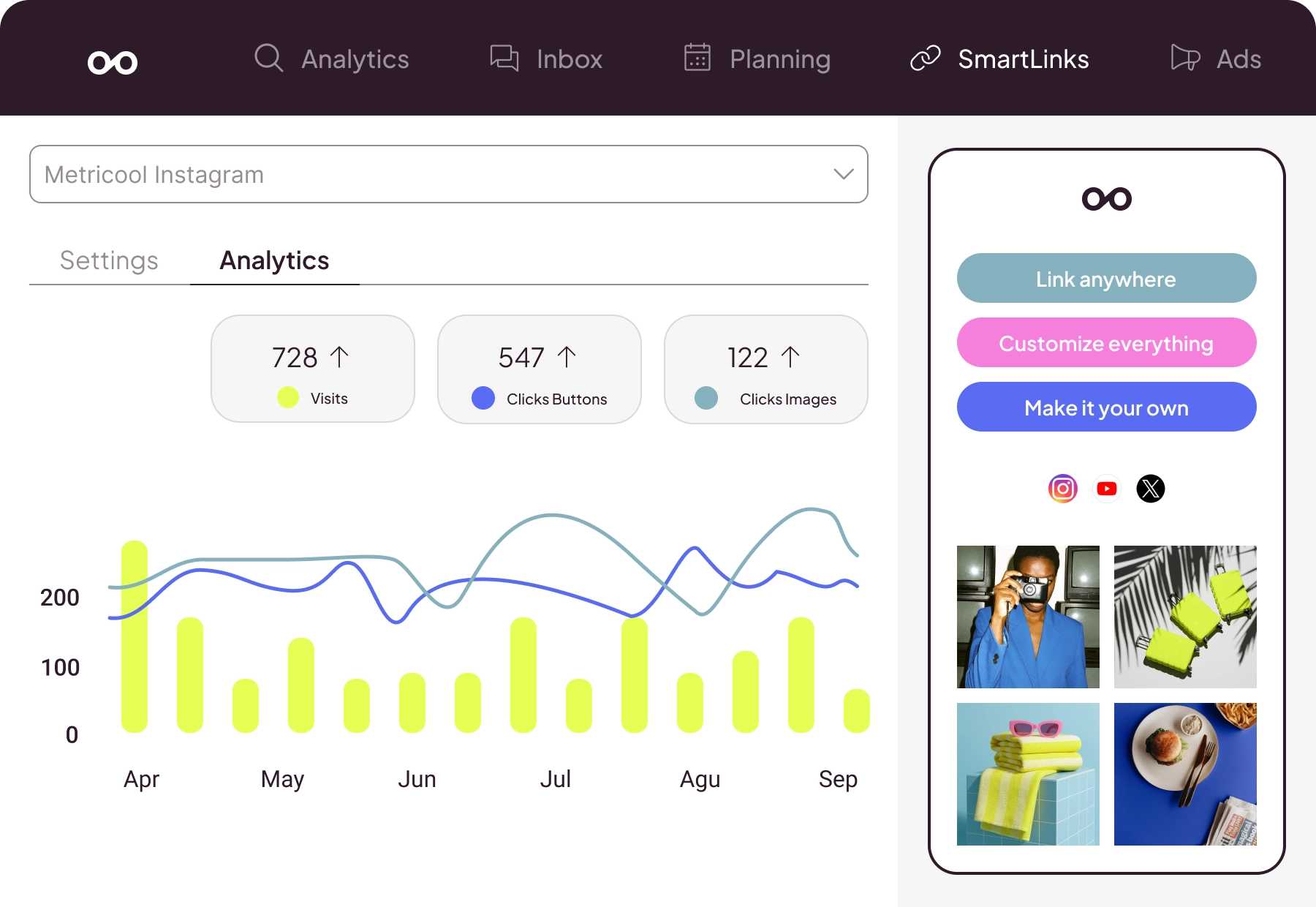The image size is (1316, 907).
Task: Click the SmartLinks link icon
Action: click(x=926, y=59)
